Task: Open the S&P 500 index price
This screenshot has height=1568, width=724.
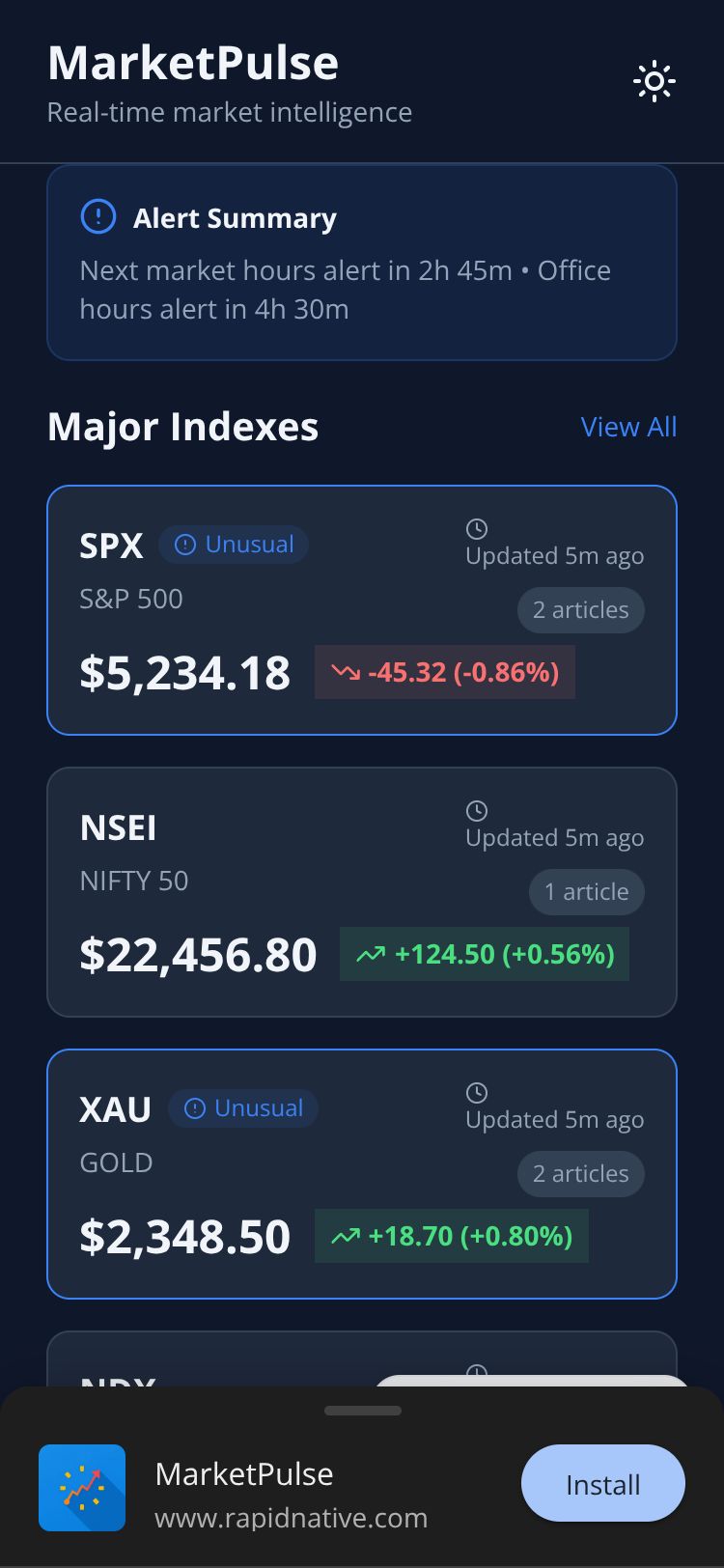Action: click(184, 673)
